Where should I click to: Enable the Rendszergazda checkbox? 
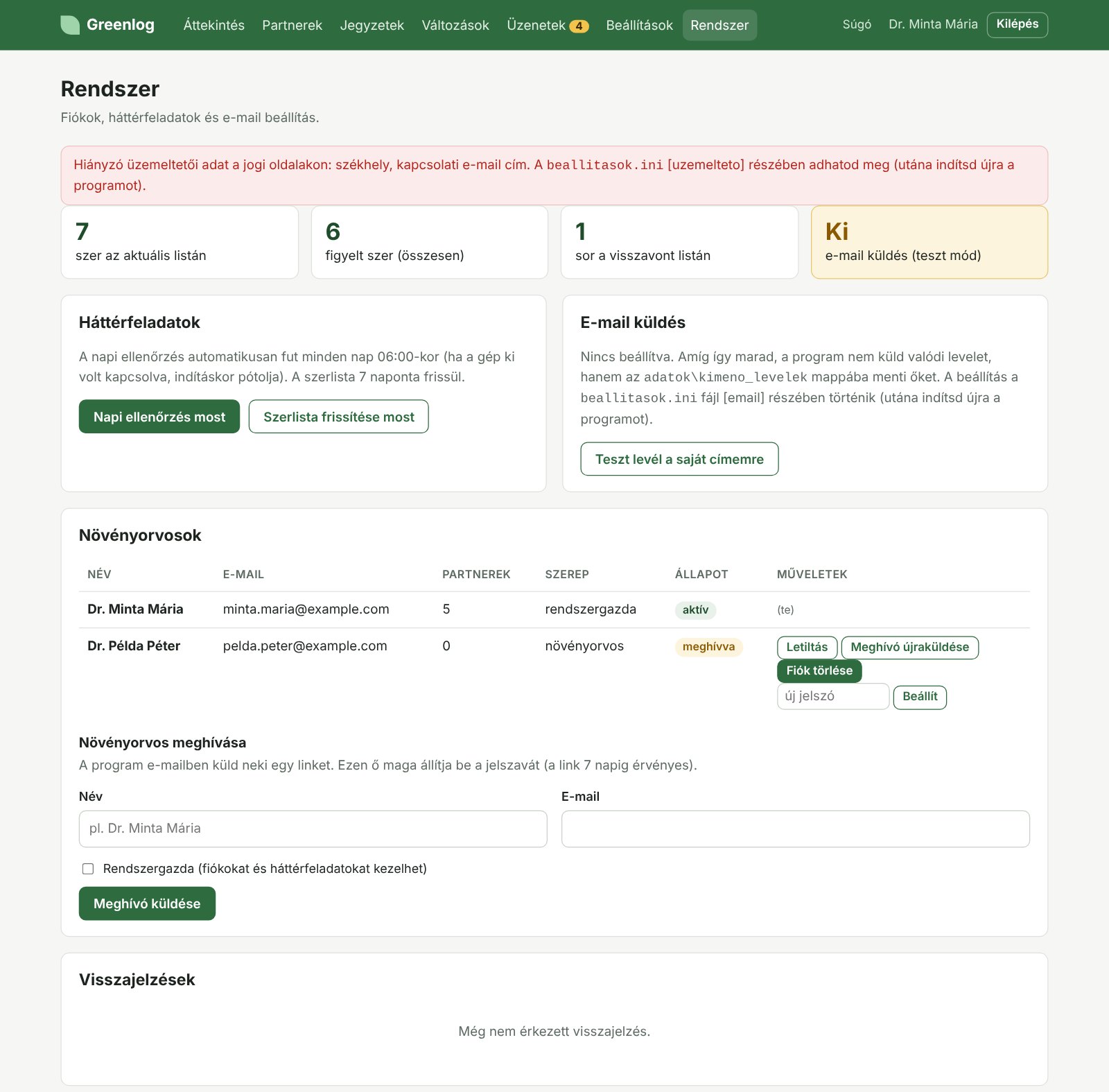click(88, 869)
